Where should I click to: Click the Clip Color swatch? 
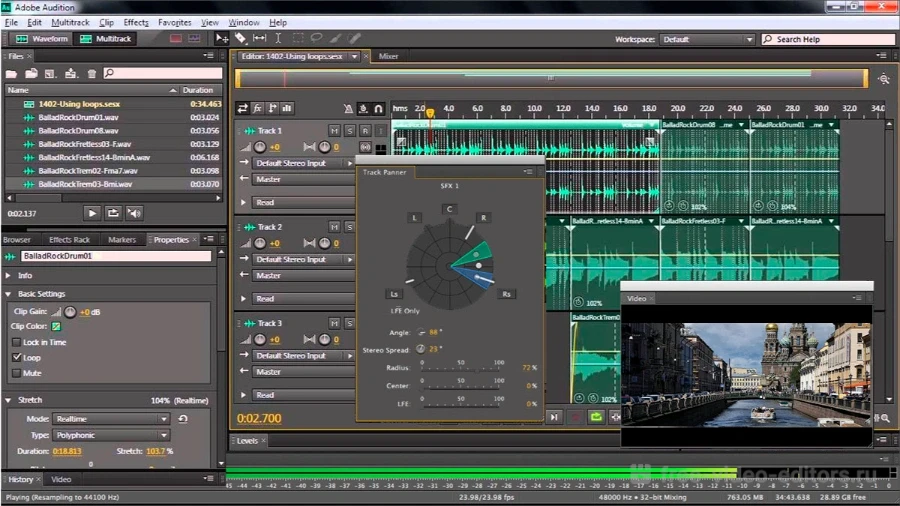point(56,326)
